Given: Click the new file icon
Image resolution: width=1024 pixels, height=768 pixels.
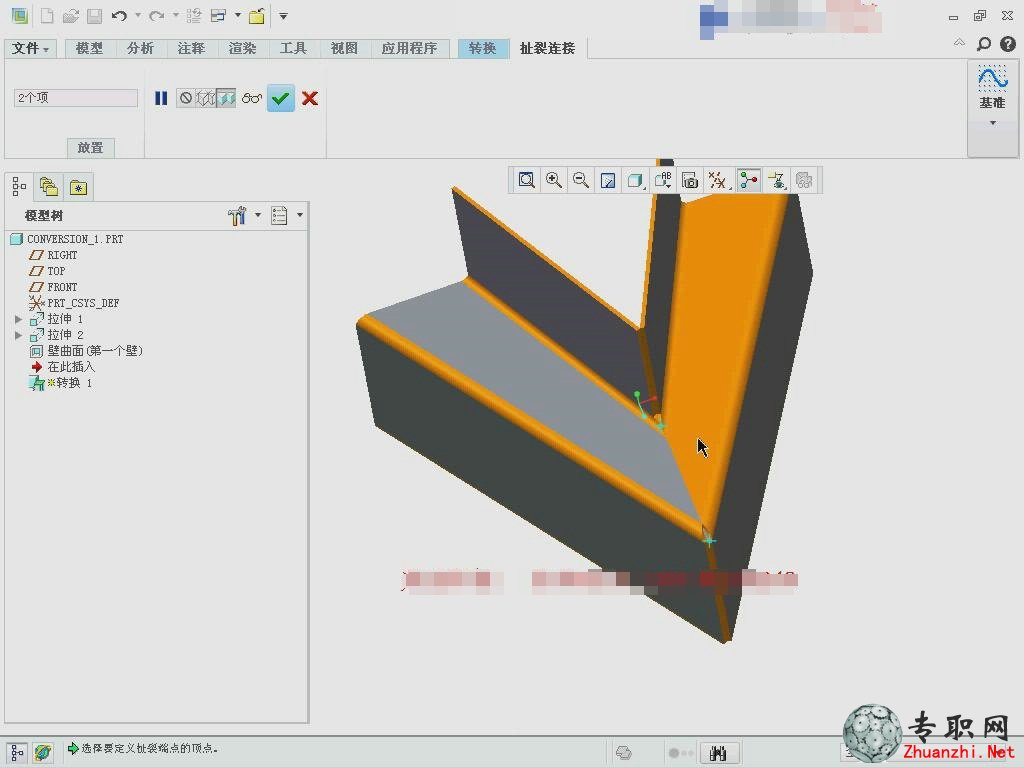Looking at the screenshot, I should click(x=47, y=16).
